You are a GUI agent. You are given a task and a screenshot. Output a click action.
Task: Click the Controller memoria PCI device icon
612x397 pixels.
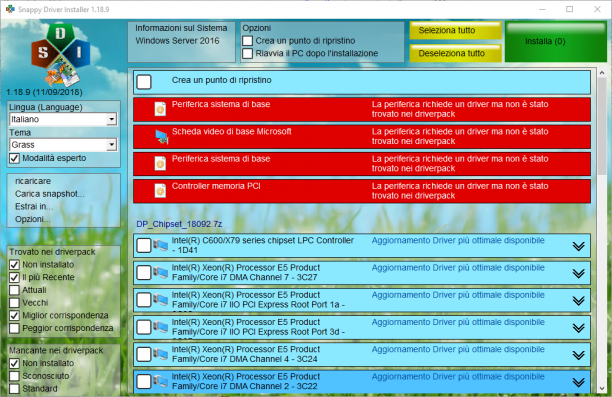pos(160,190)
